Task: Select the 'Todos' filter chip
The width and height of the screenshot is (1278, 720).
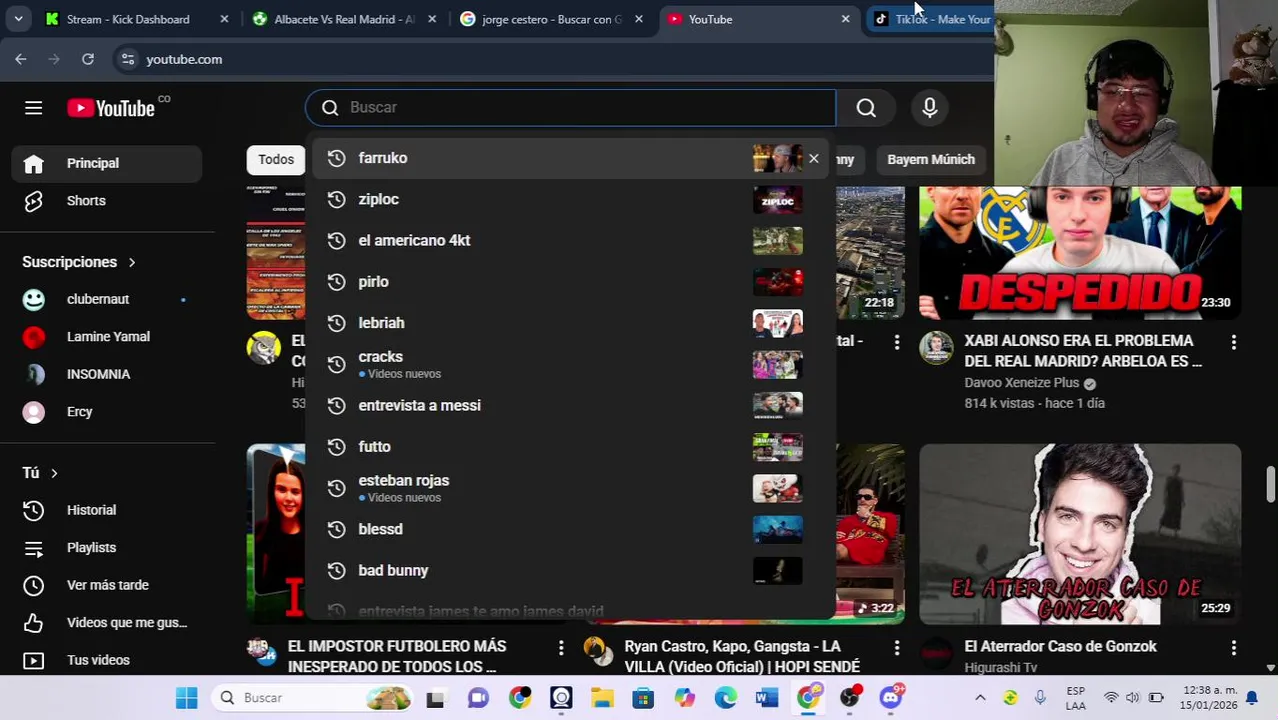Action: pyautogui.click(x=276, y=159)
